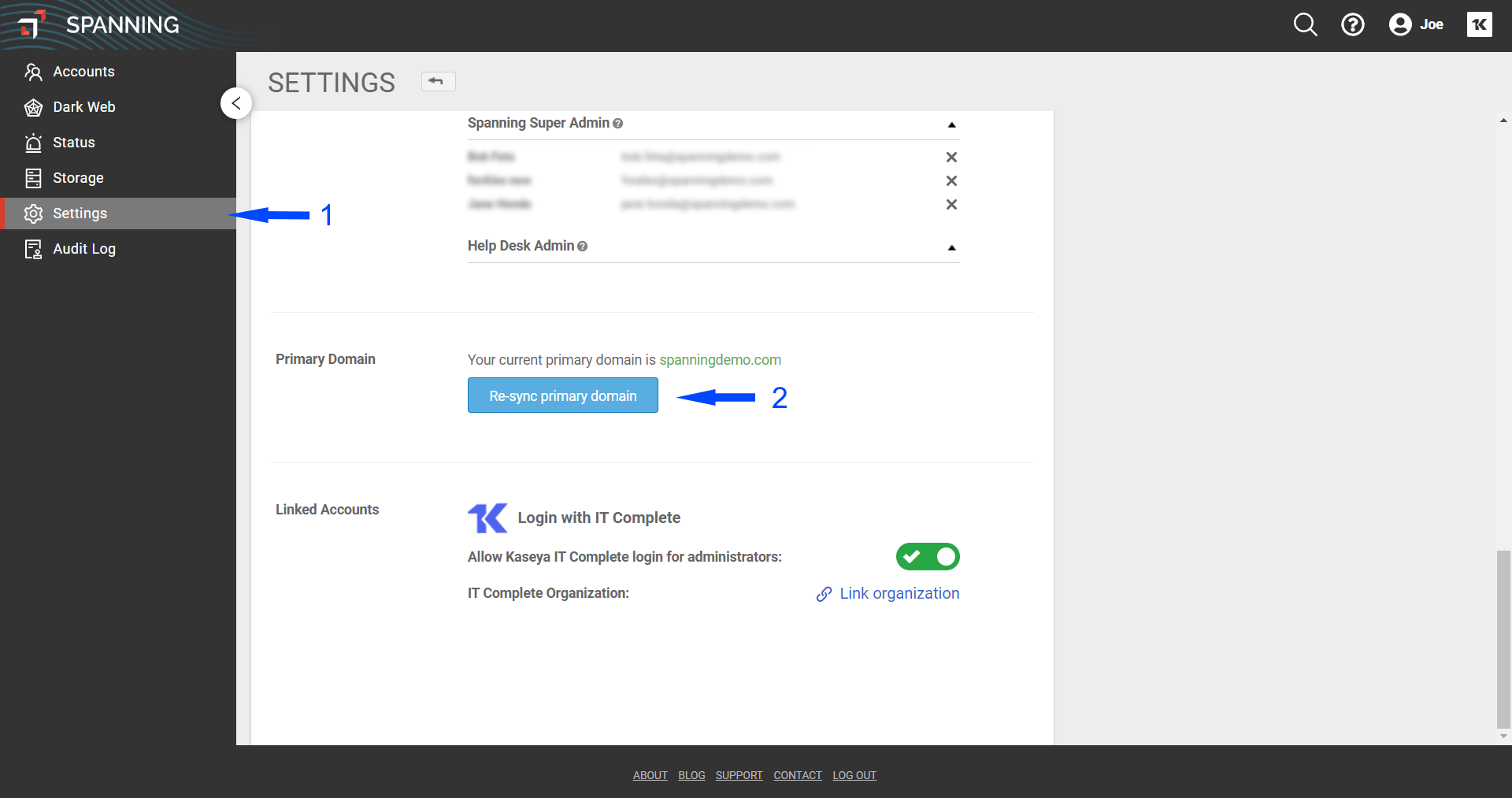Viewport: 1512px width, 798px height.
Task: Click the Joe username label
Action: point(1431,24)
